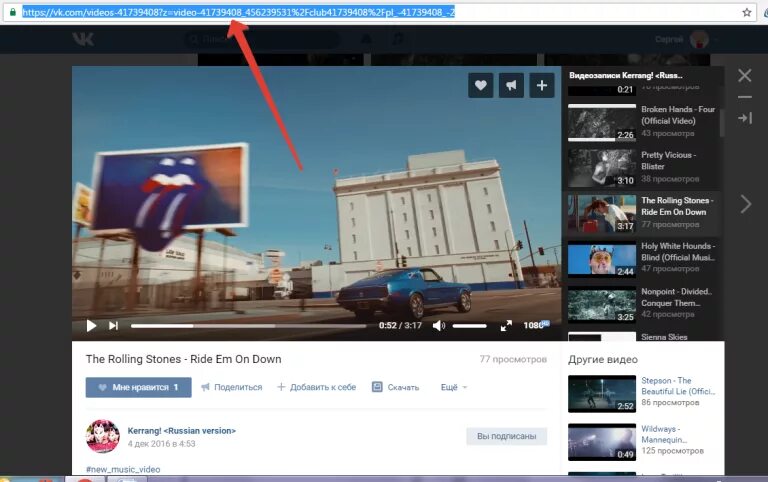Image resolution: width=768 pixels, height=482 pixels.
Task: Go to the next video with the right chevron
Action: (745, 204)
